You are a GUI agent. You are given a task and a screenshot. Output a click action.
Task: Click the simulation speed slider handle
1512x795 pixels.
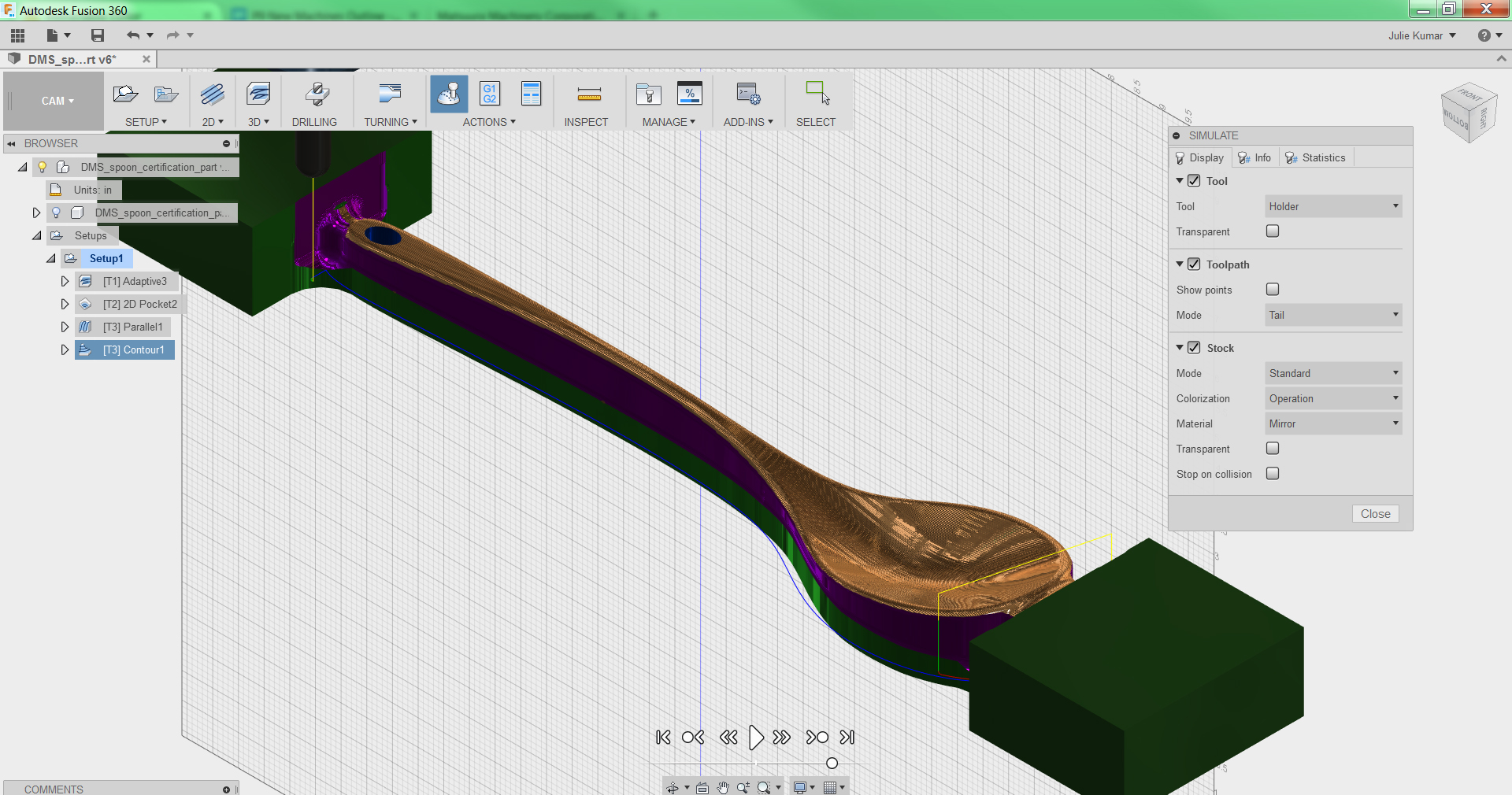pyautogui.click(x=832, y=763)
